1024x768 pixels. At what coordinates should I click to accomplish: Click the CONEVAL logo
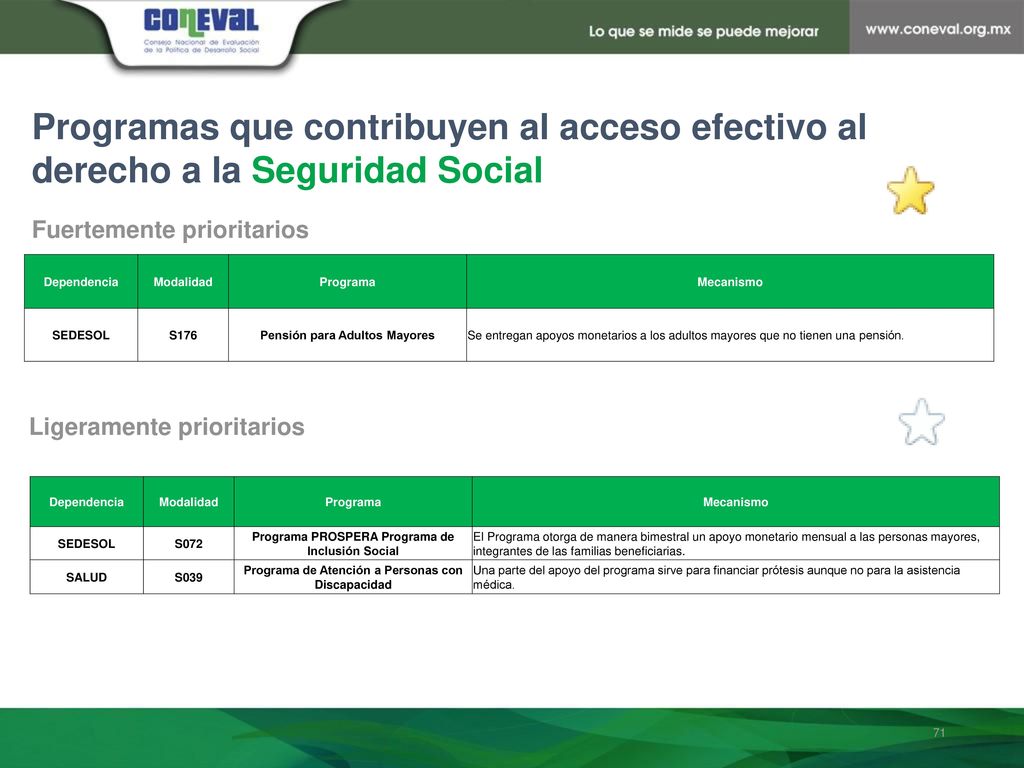point(201,31)
